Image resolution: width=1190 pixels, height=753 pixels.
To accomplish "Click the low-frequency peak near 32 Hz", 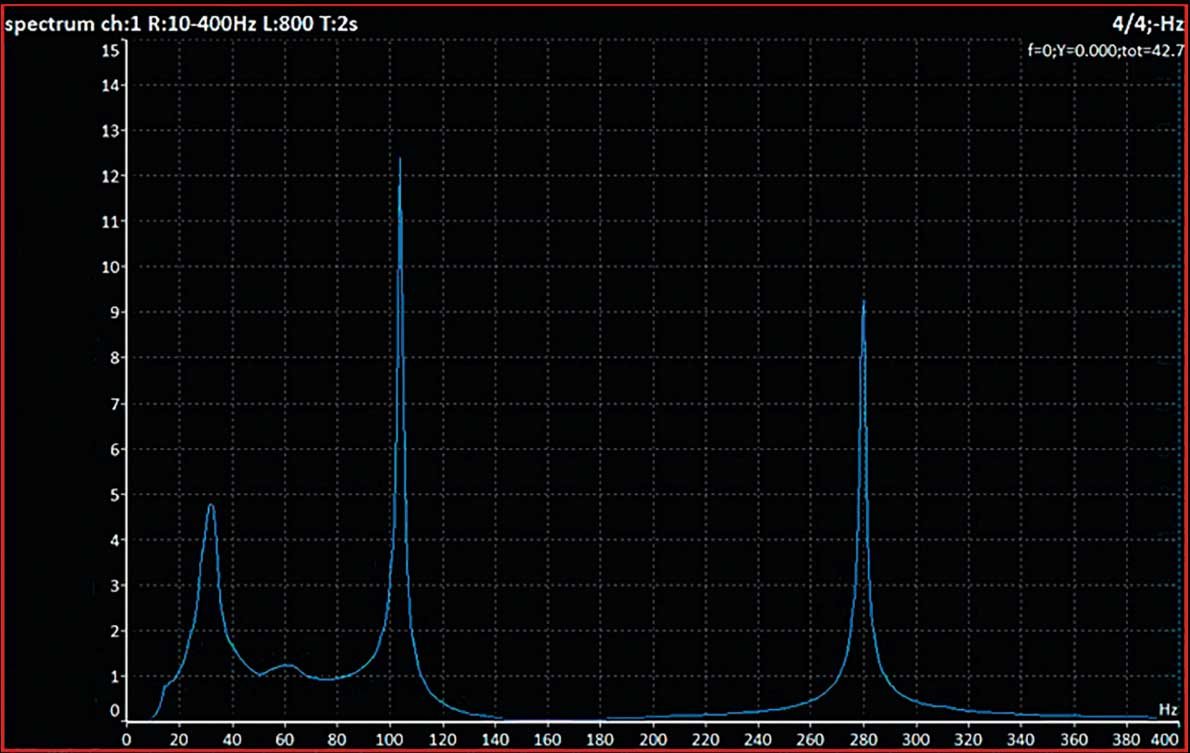I will click(x=211, y=506).
